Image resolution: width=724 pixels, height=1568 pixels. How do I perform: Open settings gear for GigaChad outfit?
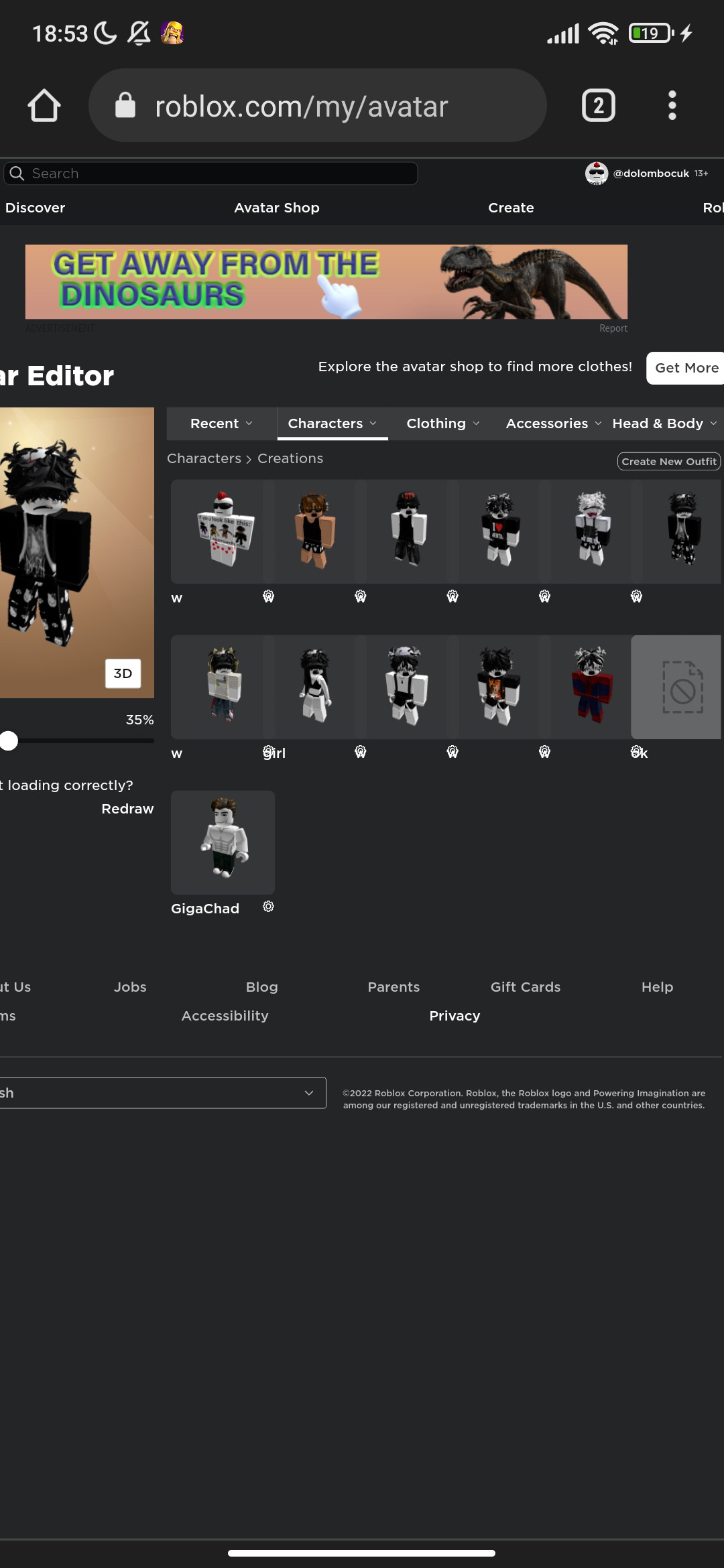tap(268, 907)
